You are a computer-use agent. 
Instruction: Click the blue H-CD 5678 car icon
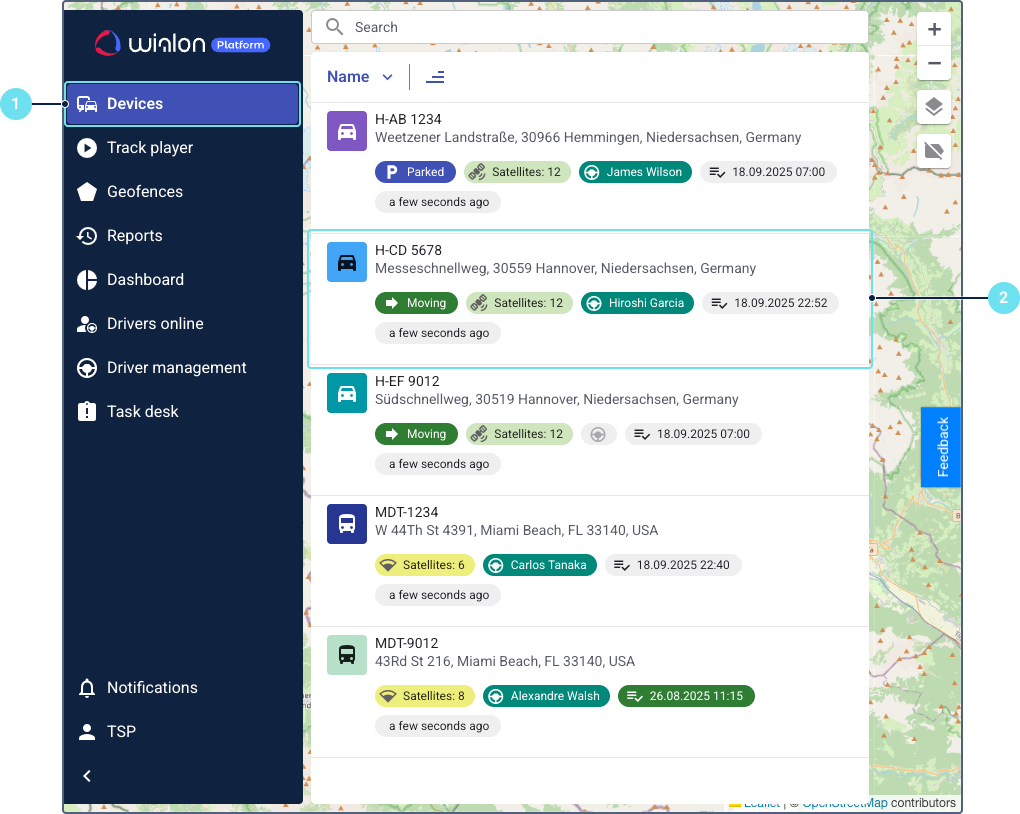click(x=347, y=262)
